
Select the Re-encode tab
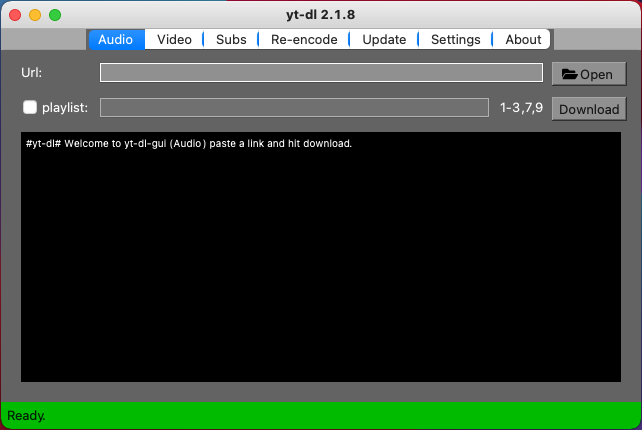click(304, 39)
